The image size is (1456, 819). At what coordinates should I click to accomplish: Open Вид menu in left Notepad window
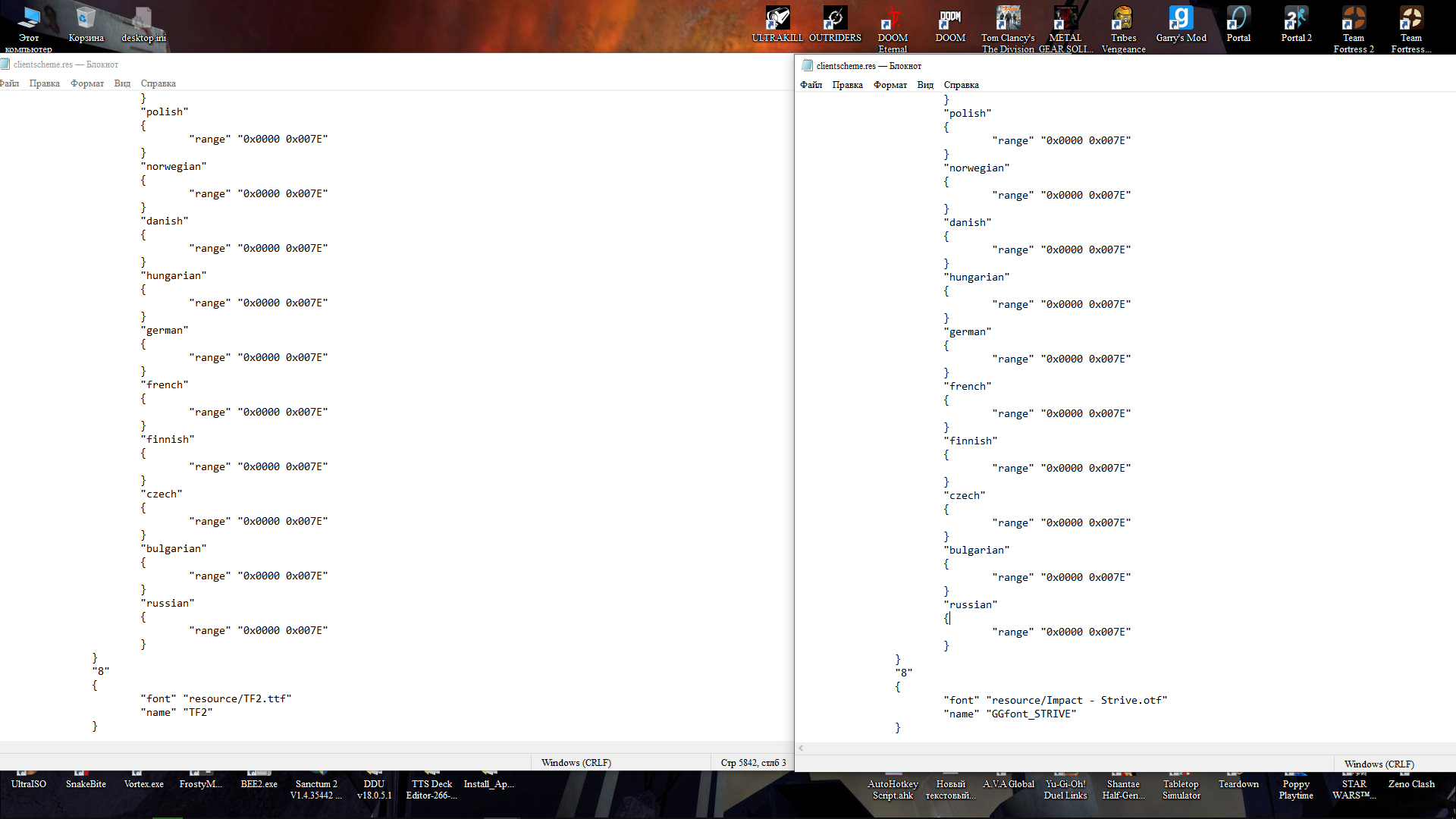tap(122, 83)
